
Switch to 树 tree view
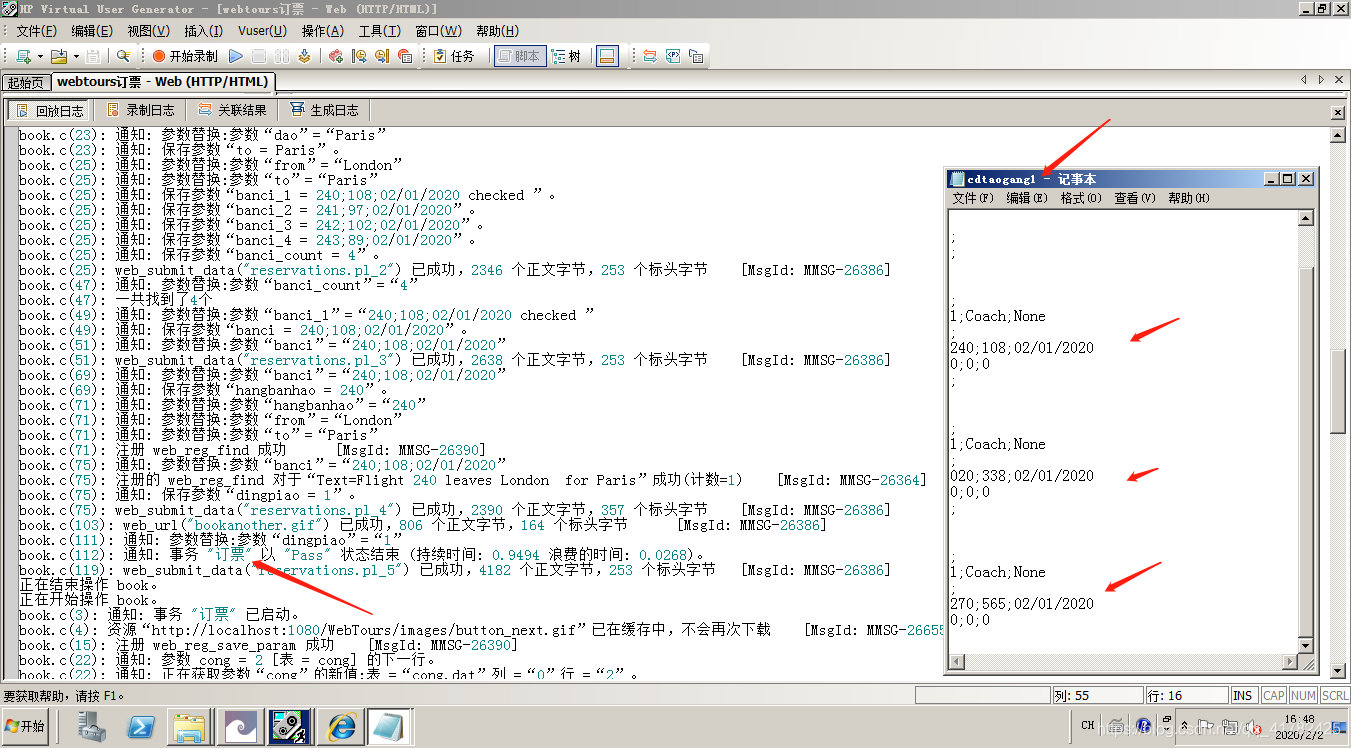(x=567, y=57)
